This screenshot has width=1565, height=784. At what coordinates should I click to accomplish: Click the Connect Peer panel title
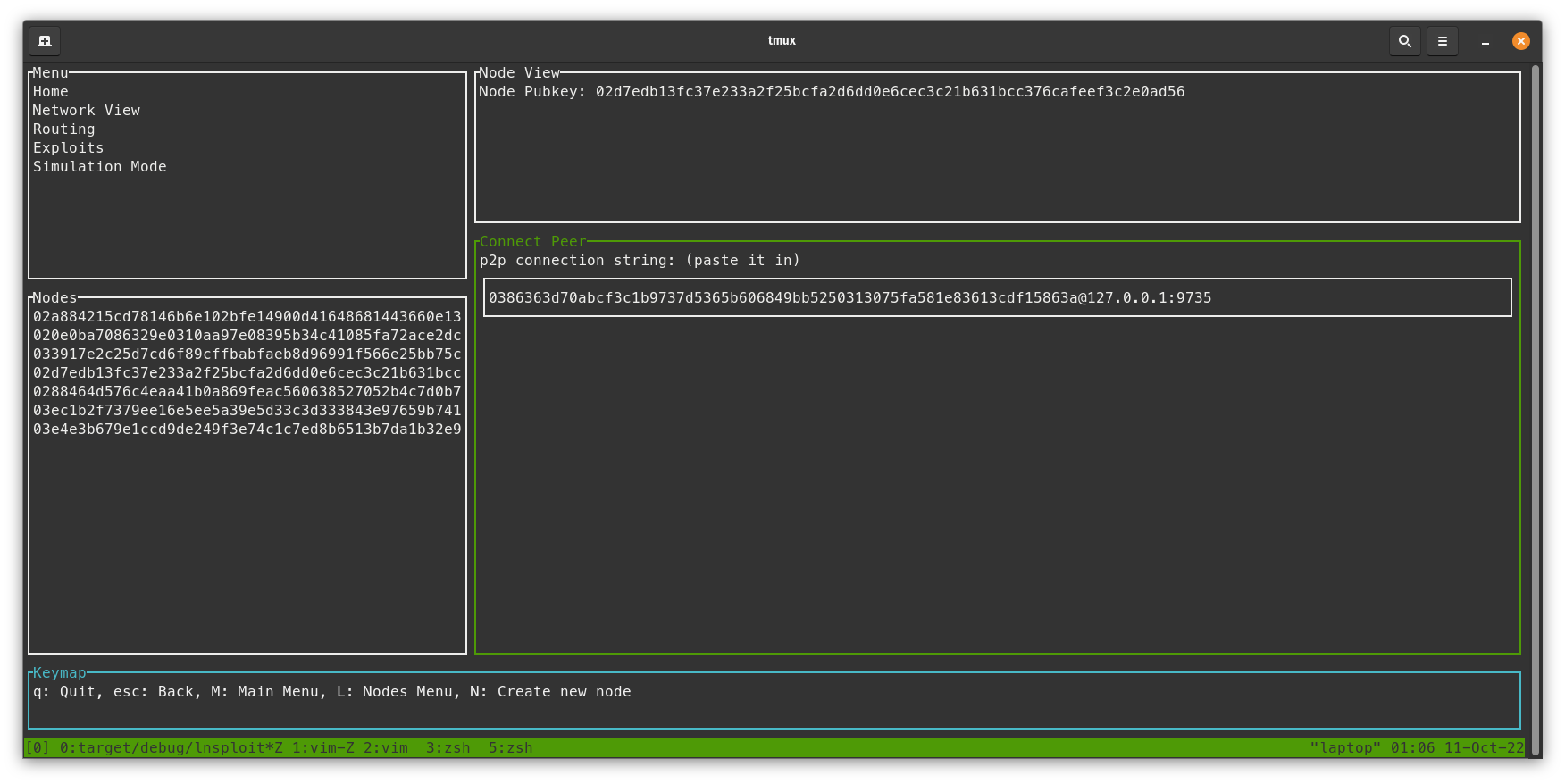coord(532,242)
